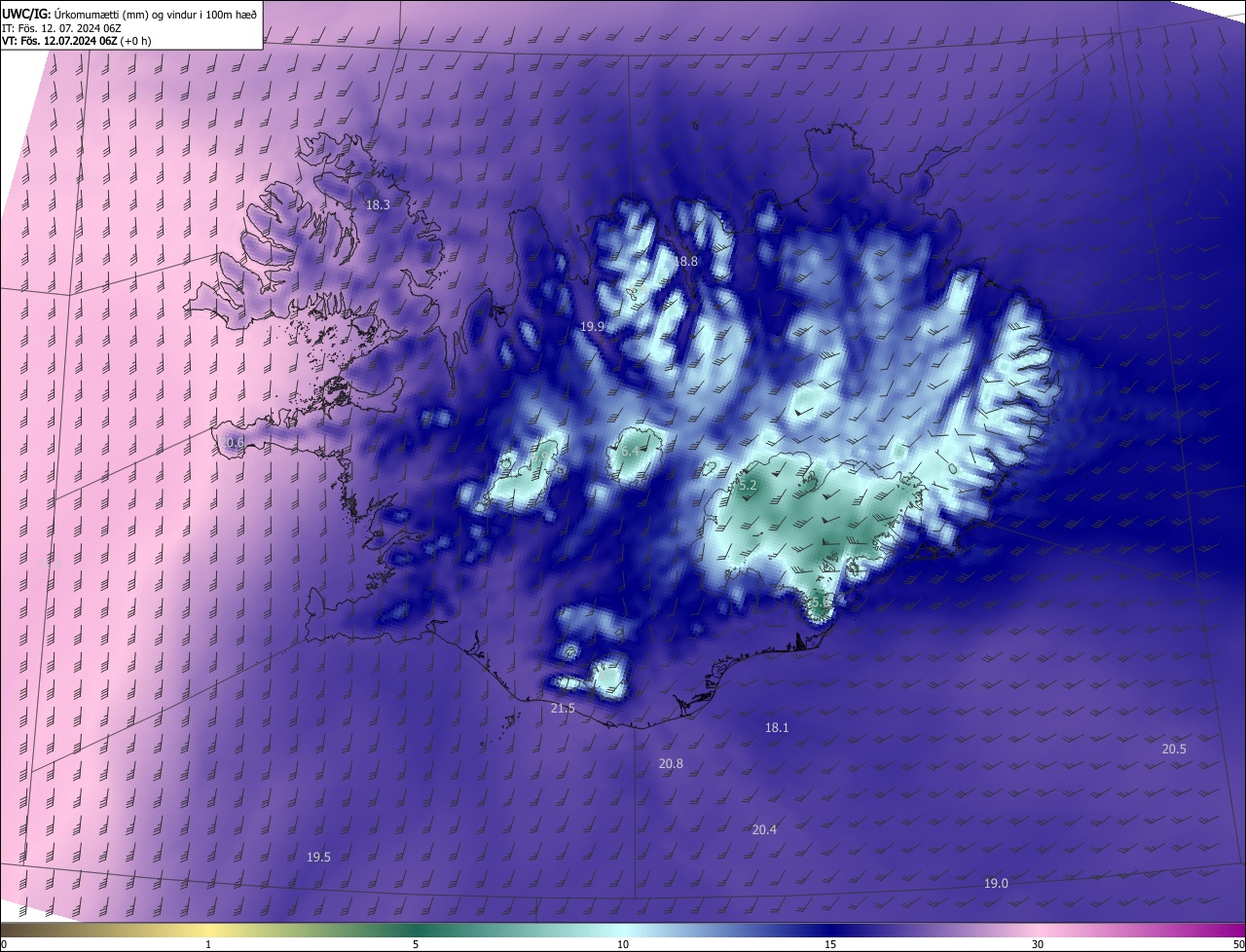This screenshot has width=1246, height=952.
Task: Click the "0" tick on the color scale
Action: coord(4,944)
